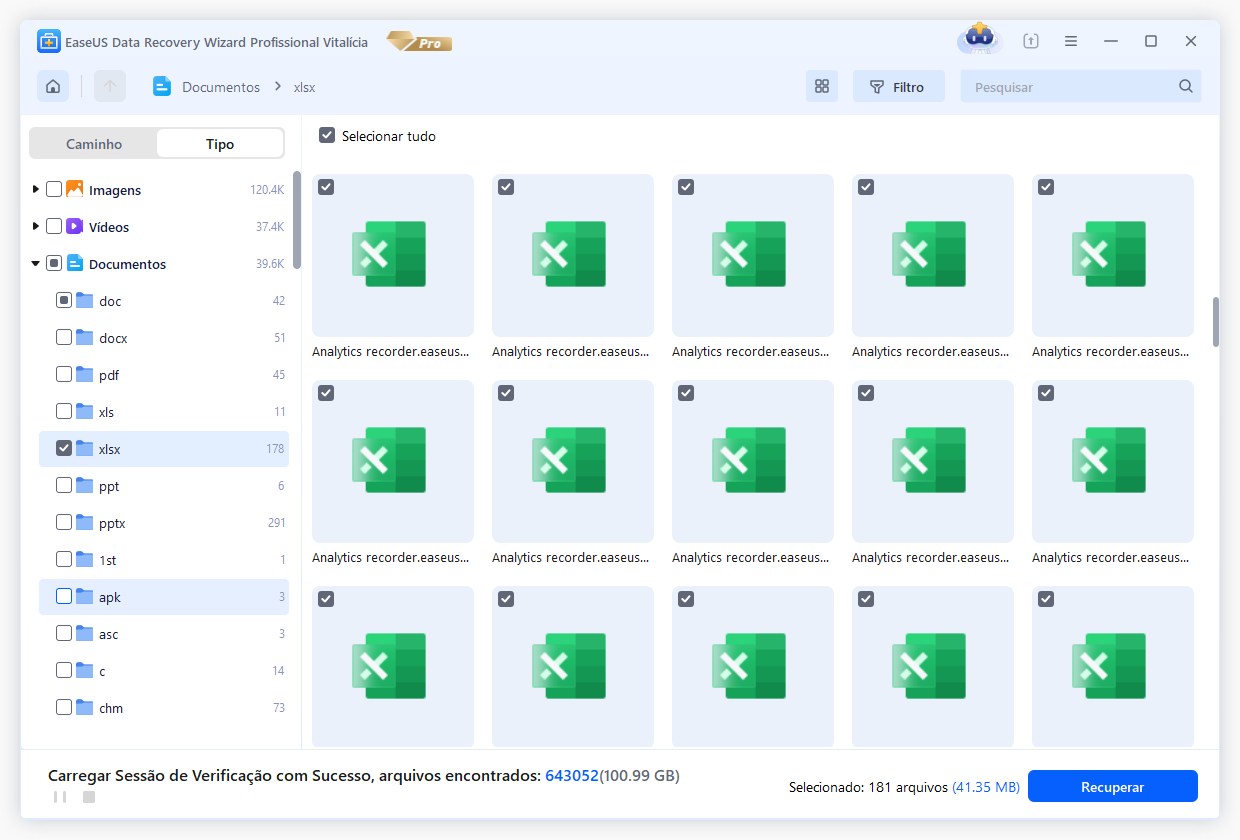Click the found files count 643052

coord(572,775)
